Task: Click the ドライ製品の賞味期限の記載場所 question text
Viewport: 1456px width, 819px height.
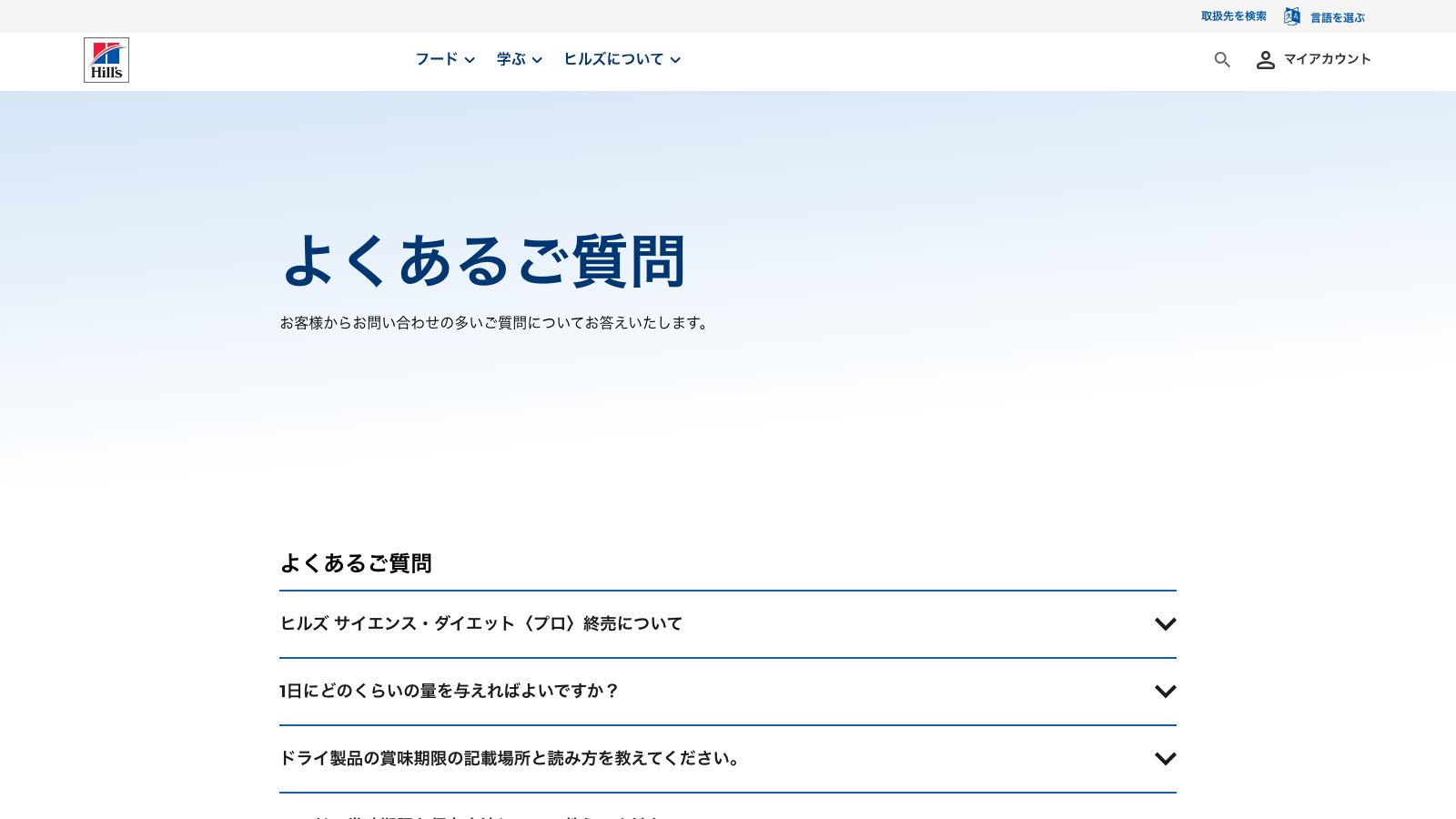Action: (x=510, y=758)
